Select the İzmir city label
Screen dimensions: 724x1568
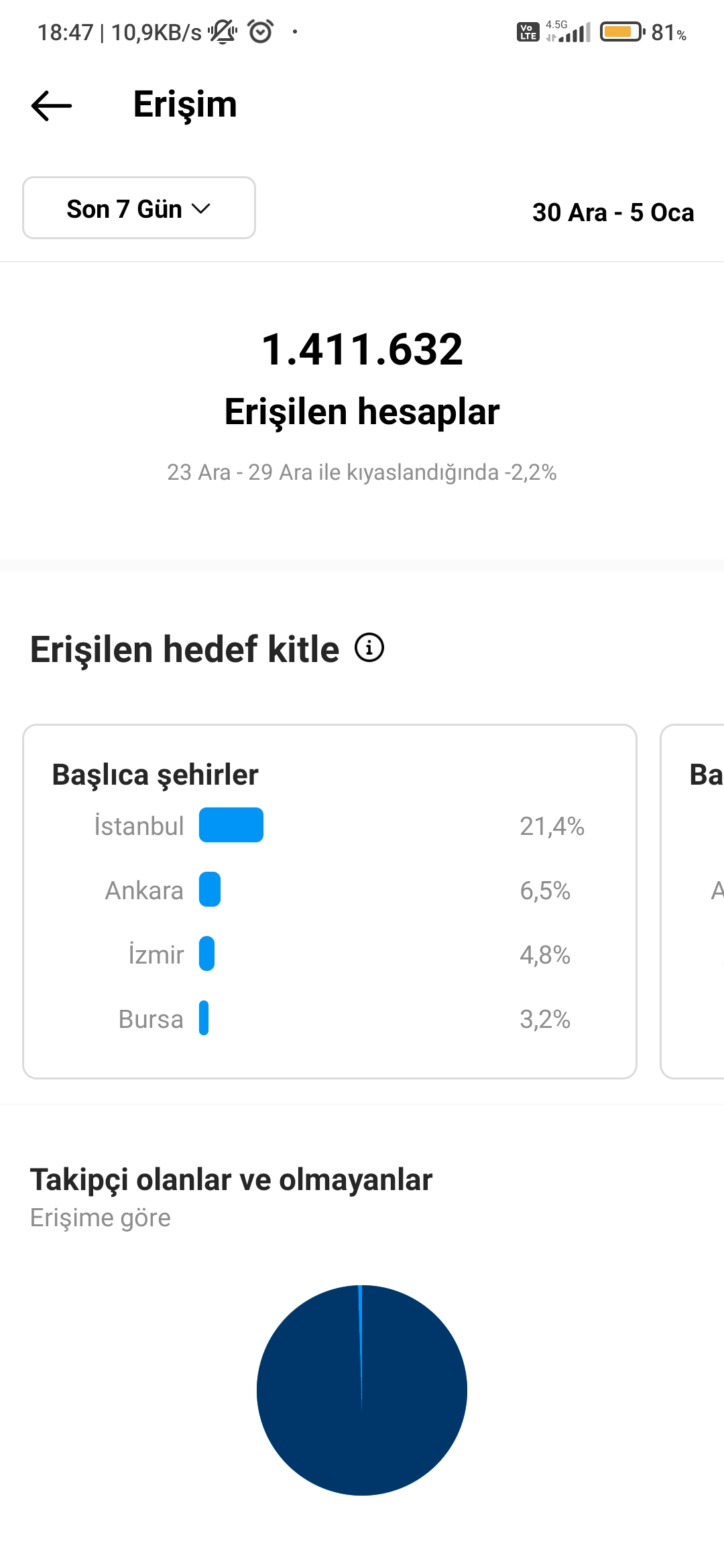click(156, 954)
